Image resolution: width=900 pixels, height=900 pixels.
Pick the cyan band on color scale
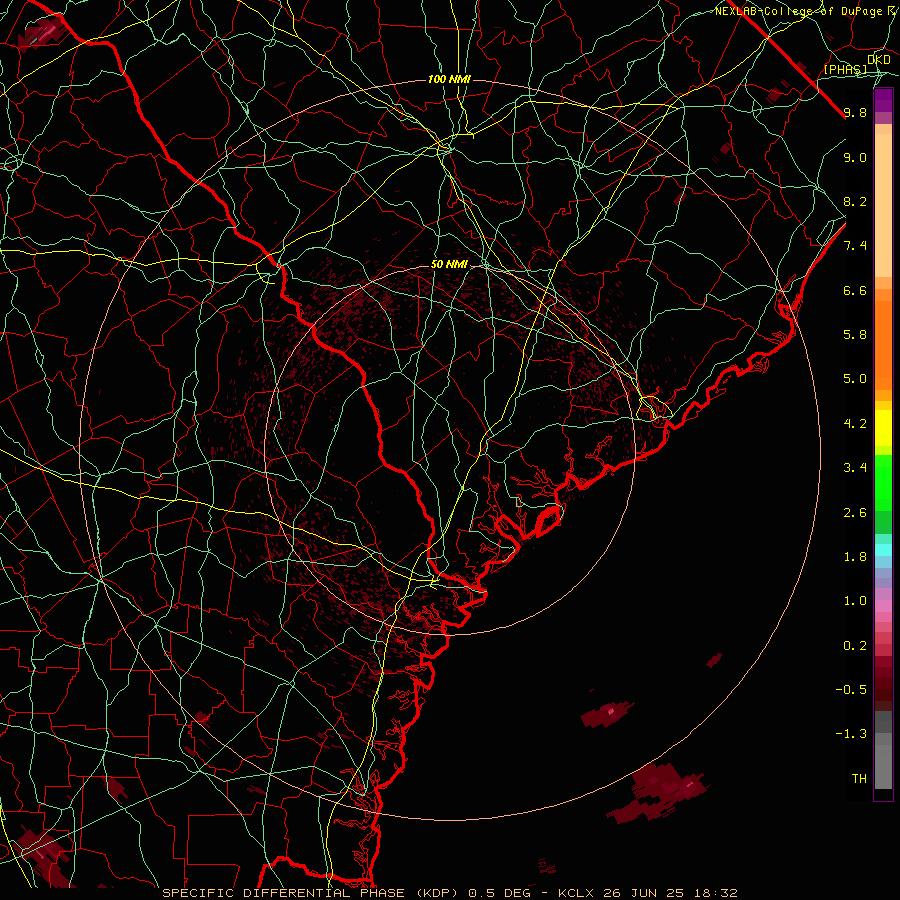click(x=883, y=550)
